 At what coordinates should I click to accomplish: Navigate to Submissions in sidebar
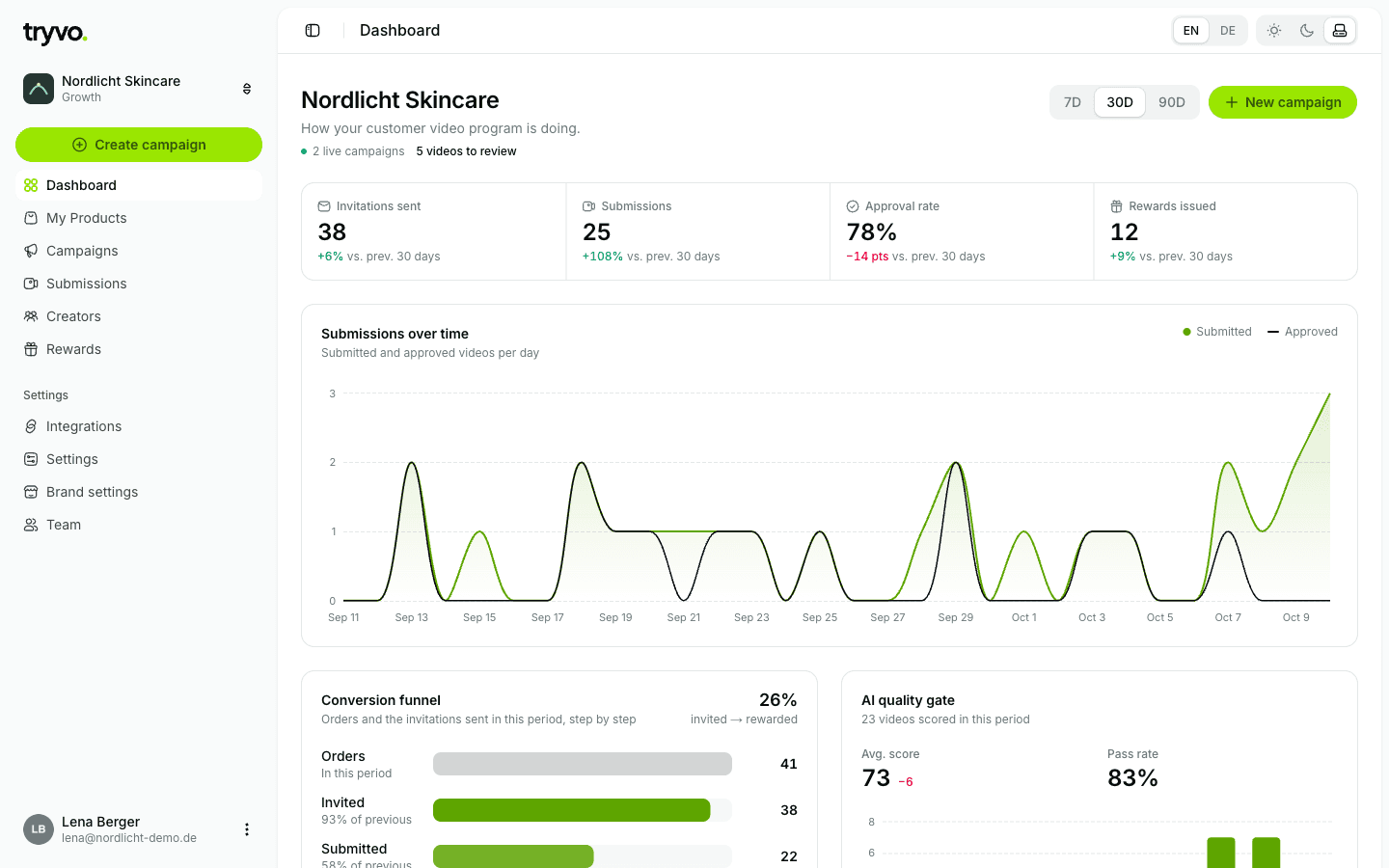(139, 284)
